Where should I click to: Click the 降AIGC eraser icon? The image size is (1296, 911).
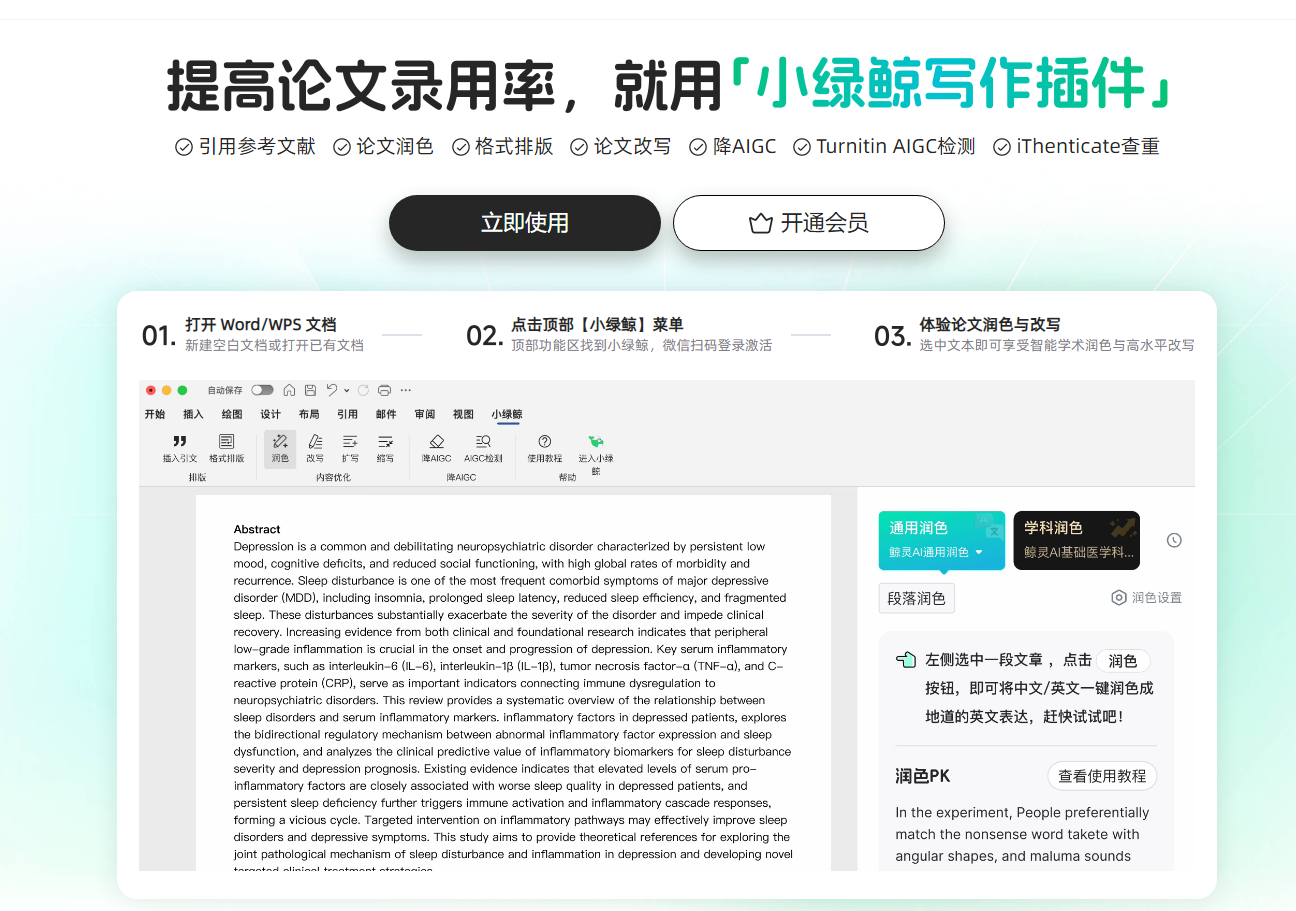coord(437,441)
